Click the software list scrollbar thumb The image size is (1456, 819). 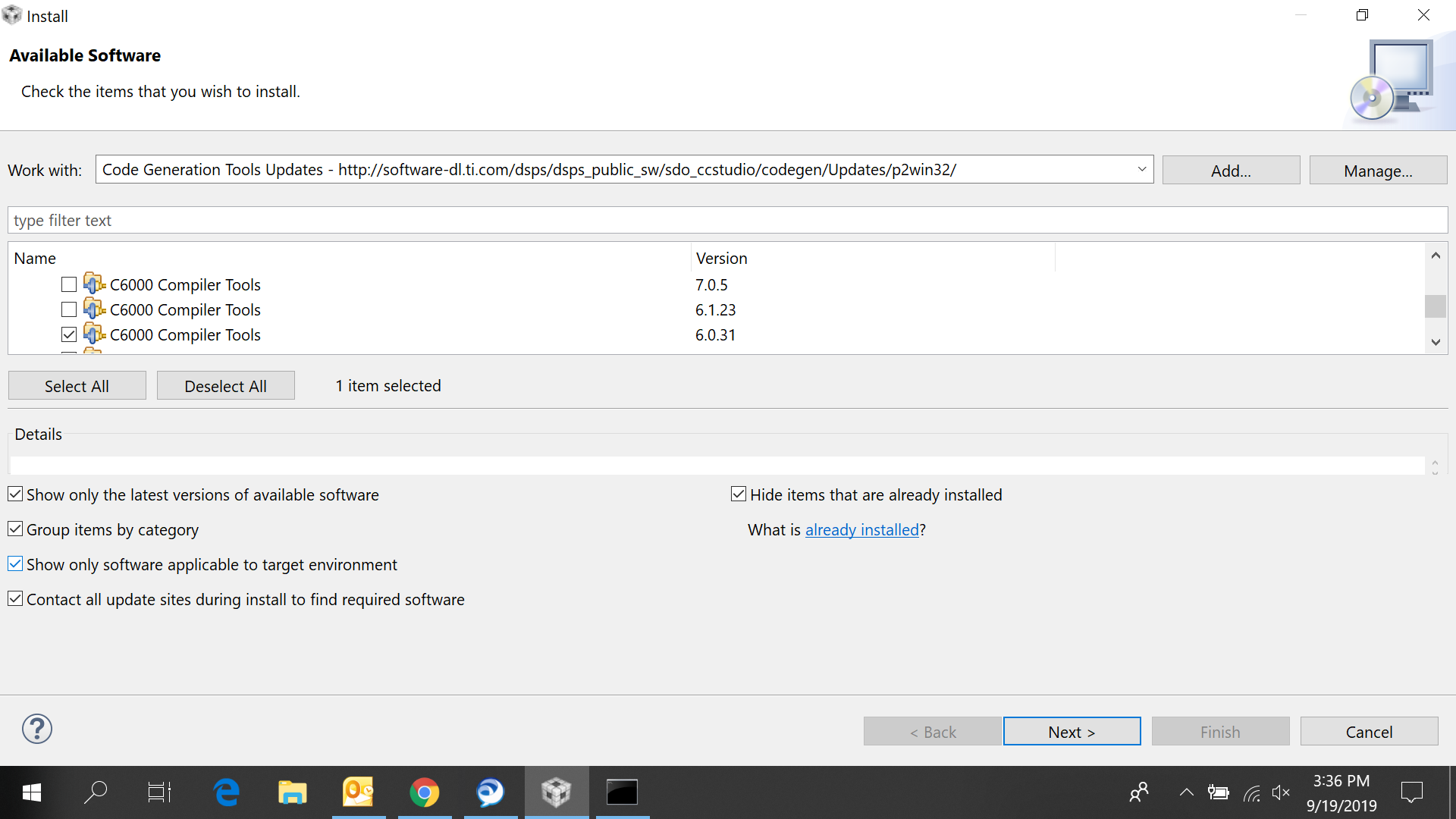[1436, 306]
